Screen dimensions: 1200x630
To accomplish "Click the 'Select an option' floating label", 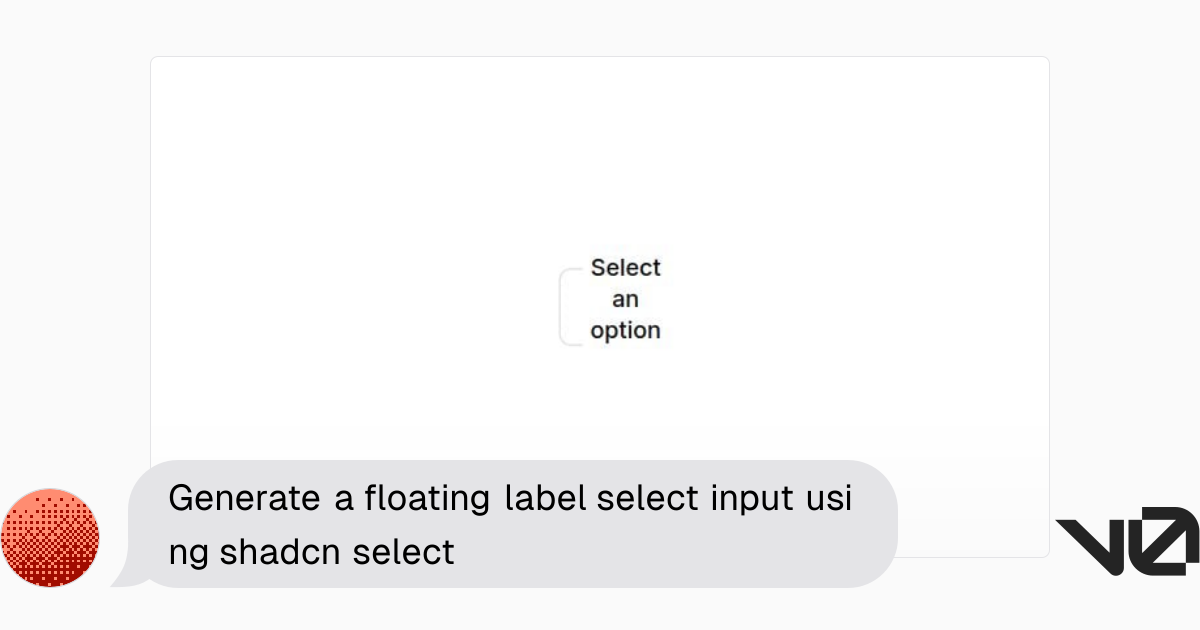I will click(x=625, y=298).
